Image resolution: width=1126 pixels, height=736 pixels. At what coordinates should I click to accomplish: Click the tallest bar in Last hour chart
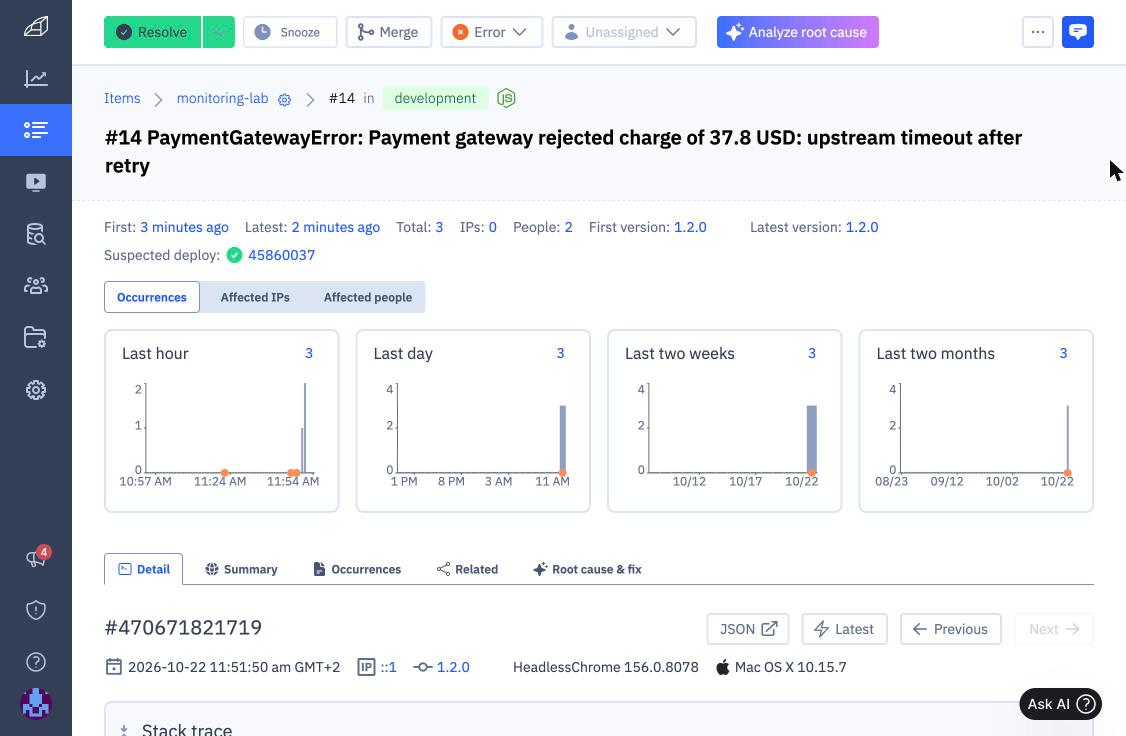tap(304, 428)
